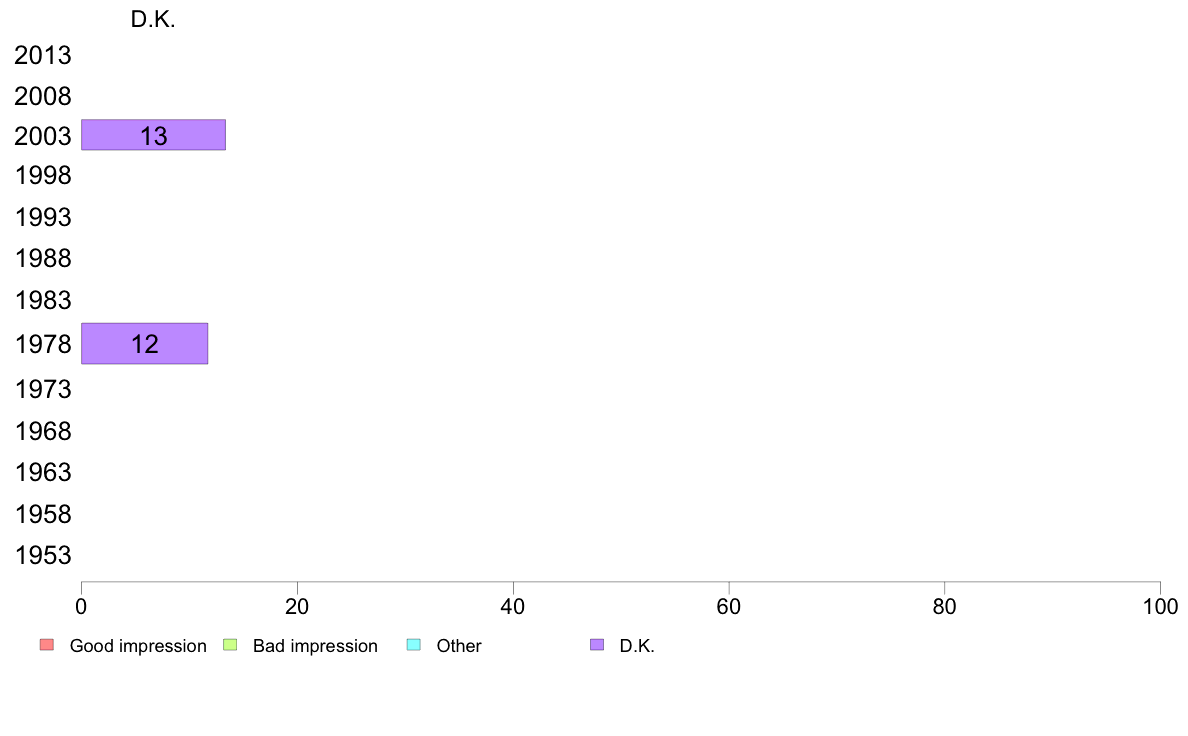Click the 1953 year label
The height and width of the screenshot is (736, 1188).
click(43, 556)
